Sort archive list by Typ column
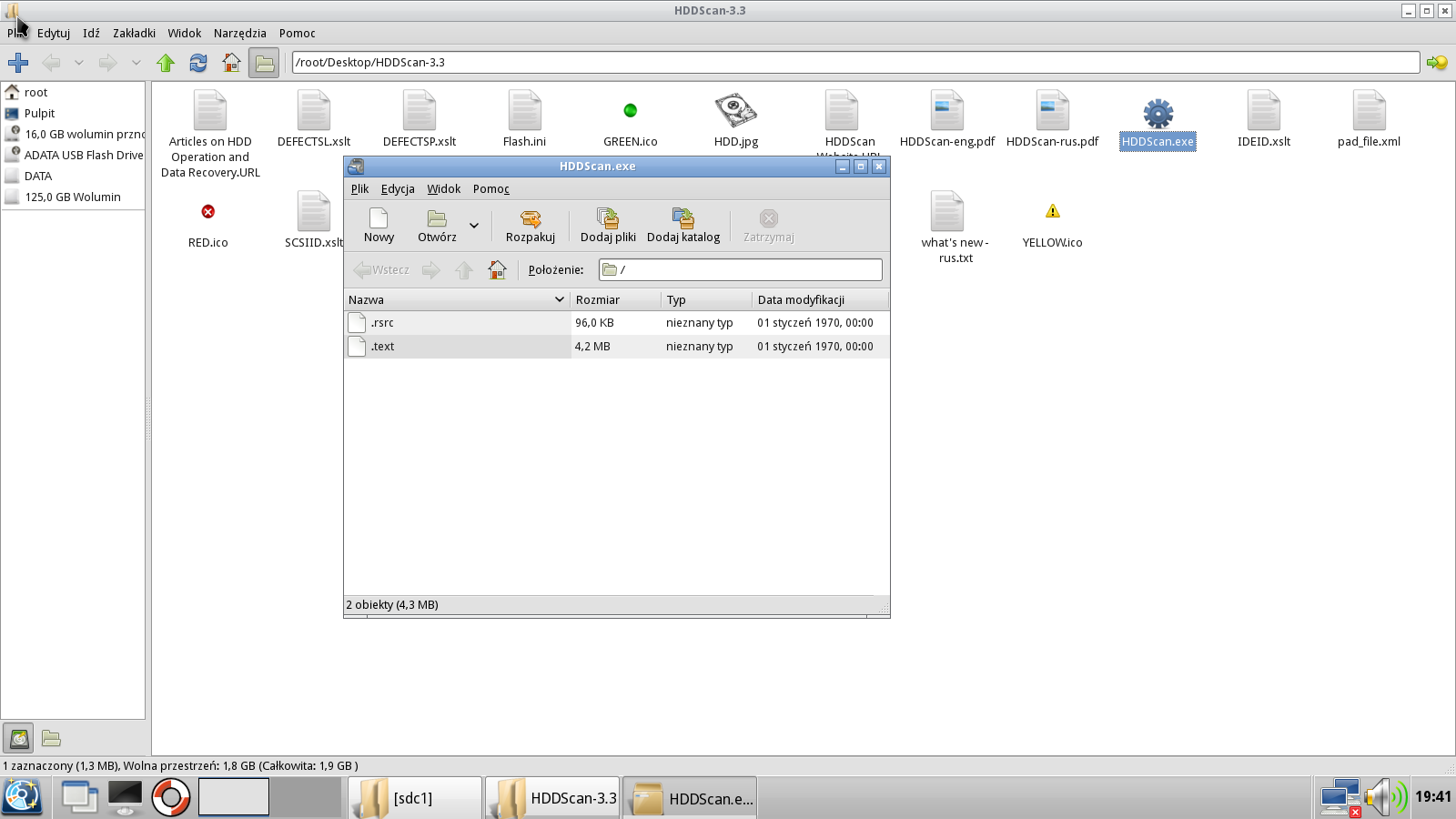The height and width of the screenshot is (819, 1456). (x=707, y=299)
